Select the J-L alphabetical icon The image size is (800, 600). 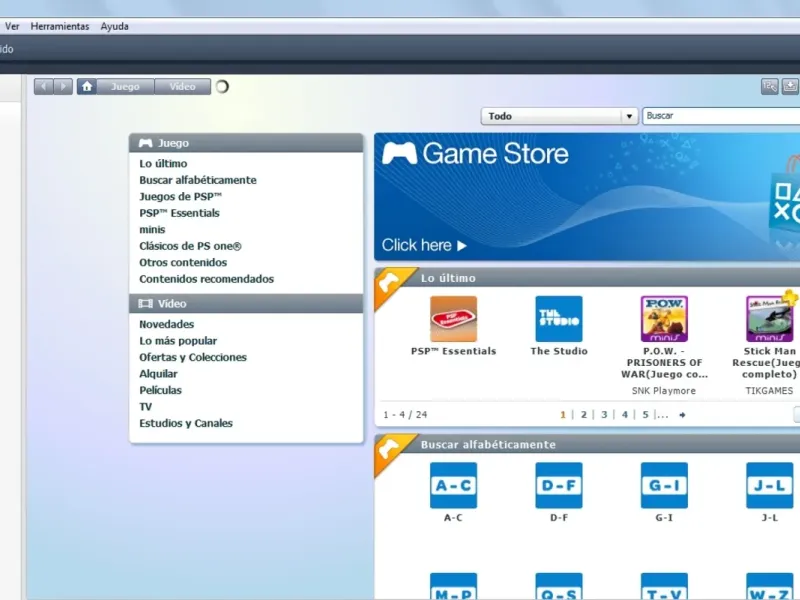[769, 485]
